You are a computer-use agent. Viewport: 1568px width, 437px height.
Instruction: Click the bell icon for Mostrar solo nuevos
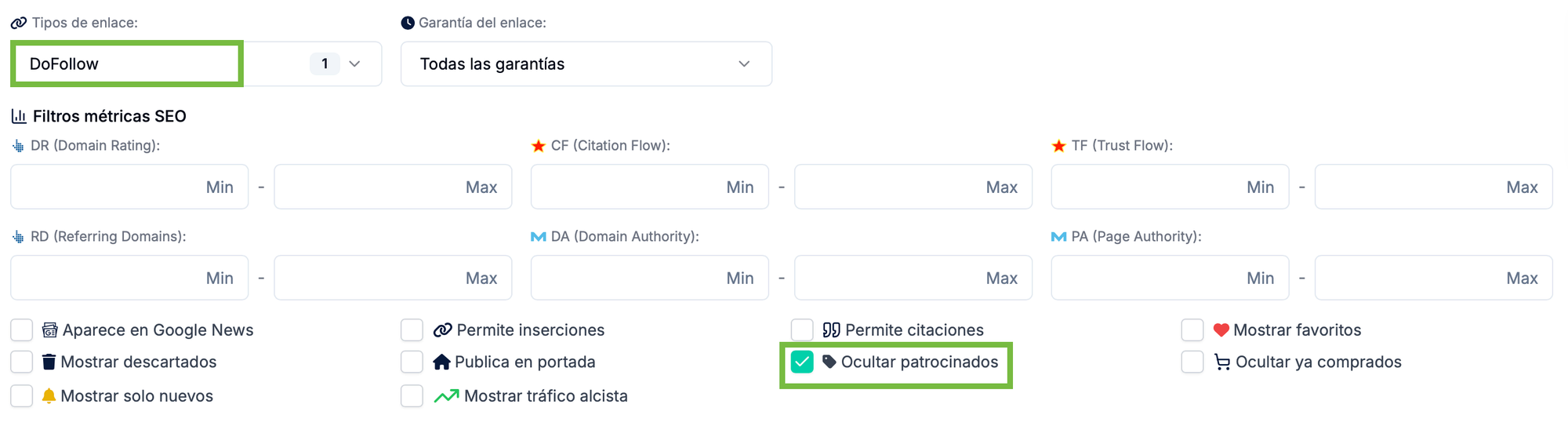[49, 395]
